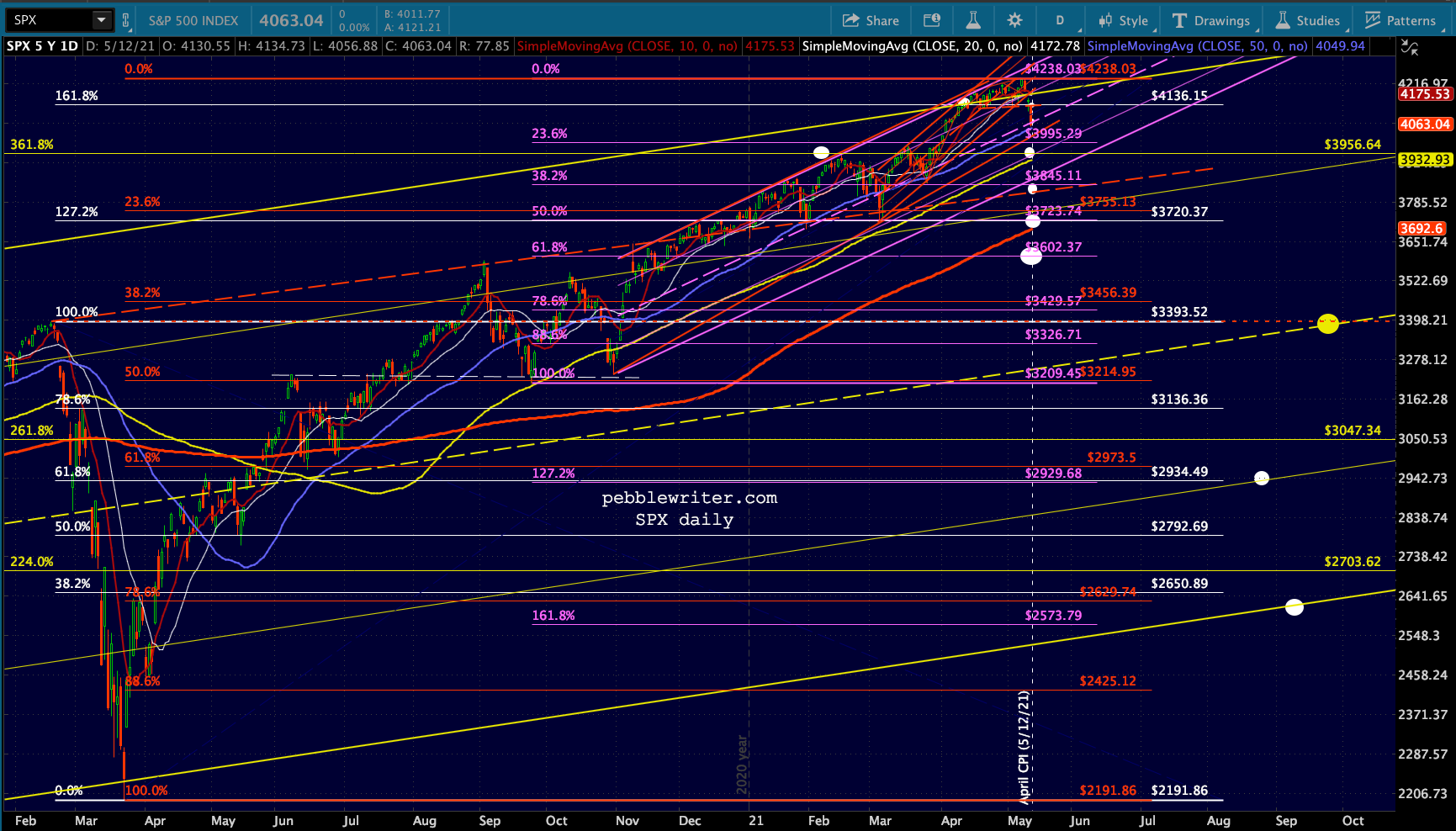Click the 361.8% yellow extension label
This screenshot has height=831, width=1456.
click(32, 145)
